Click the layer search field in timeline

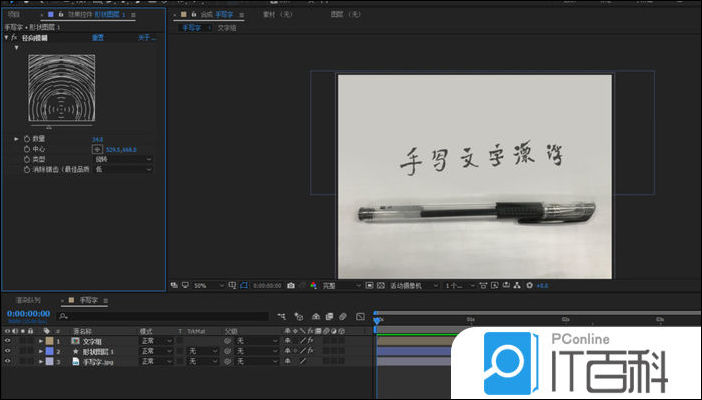tap(160, 316)
